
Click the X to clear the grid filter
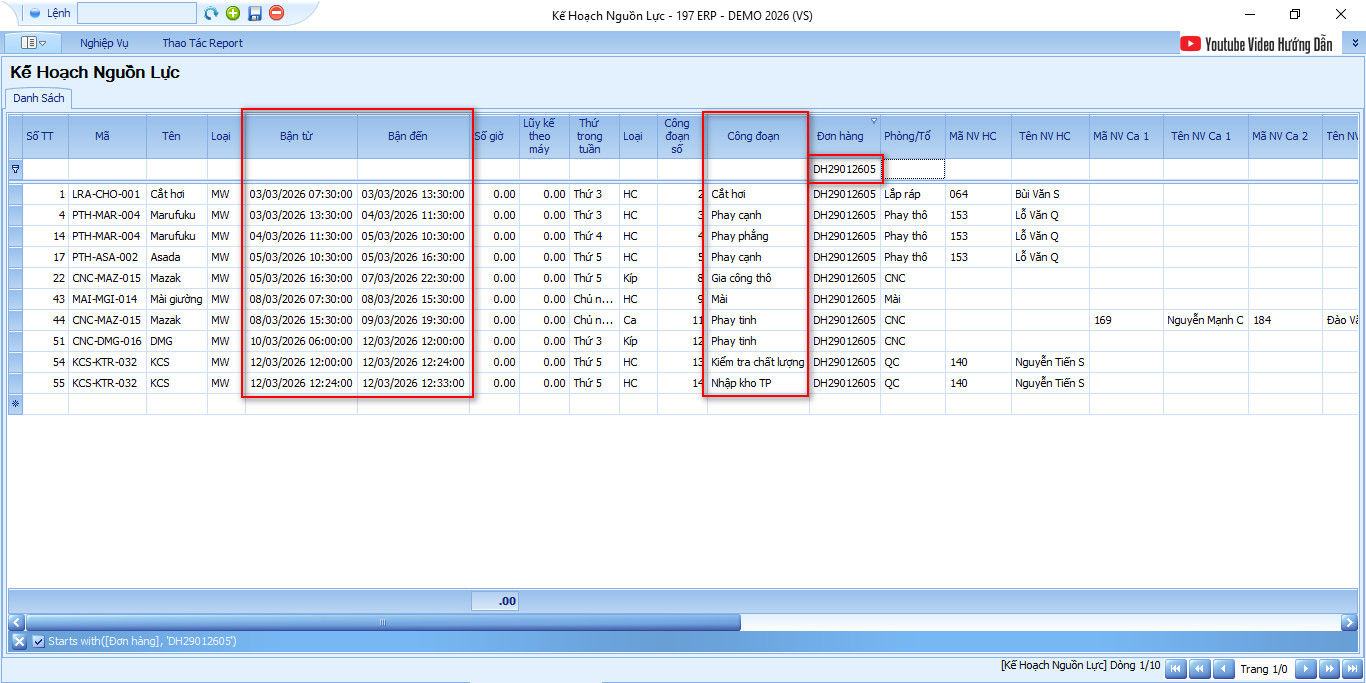[19, 641]
